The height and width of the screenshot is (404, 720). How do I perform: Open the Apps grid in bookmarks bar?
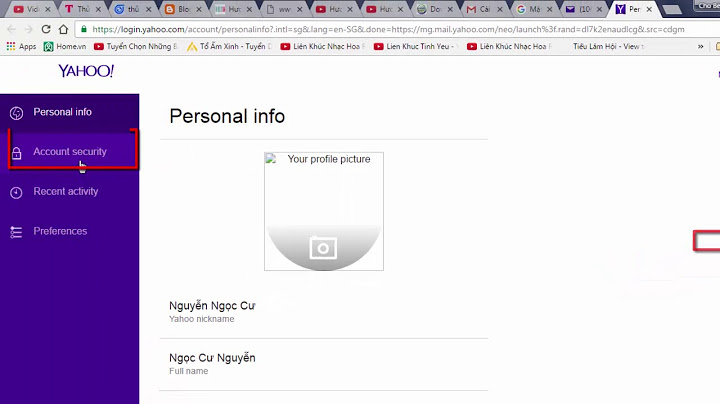click(x=21, y=46)
